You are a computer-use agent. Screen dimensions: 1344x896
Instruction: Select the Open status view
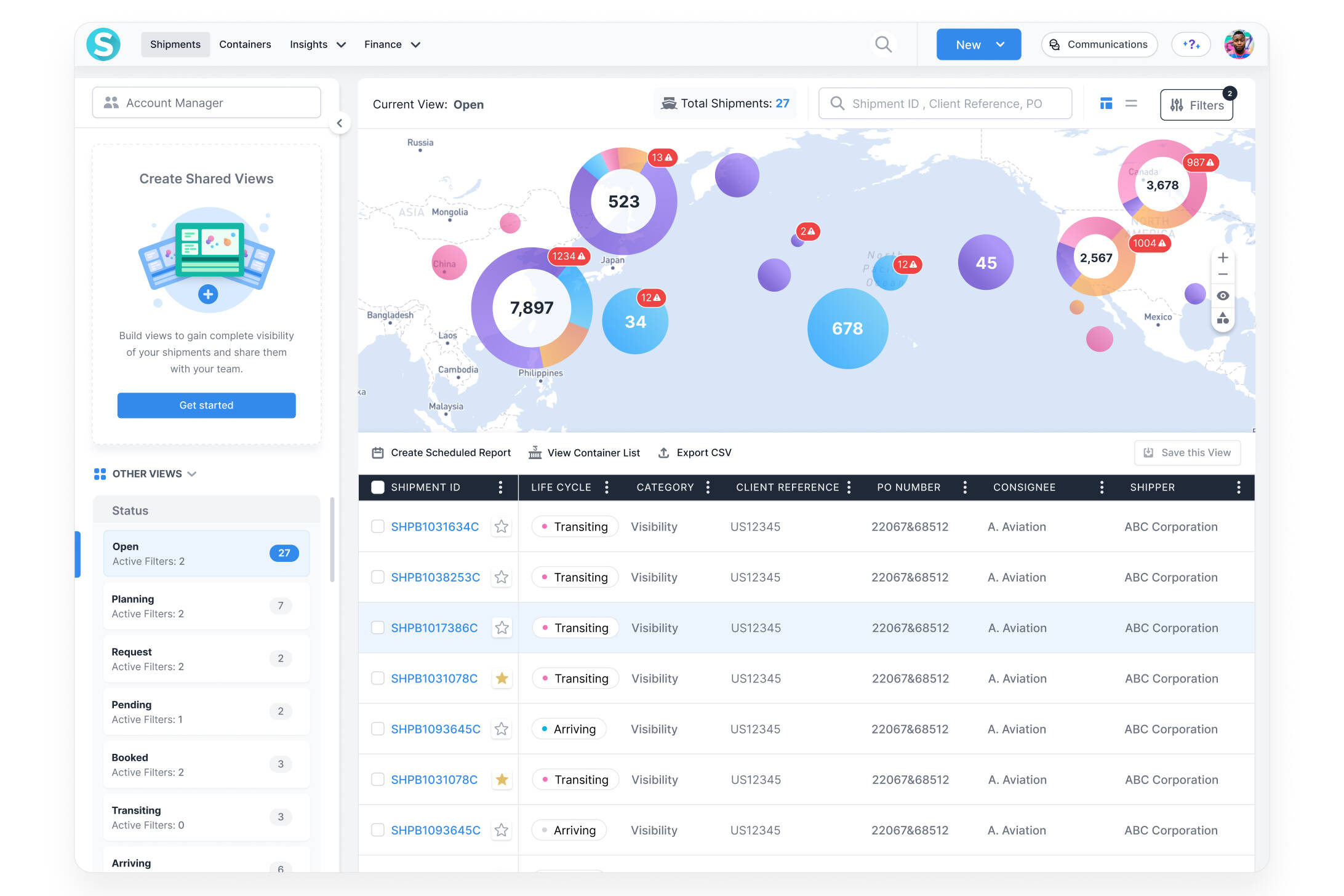coord(206,553)
